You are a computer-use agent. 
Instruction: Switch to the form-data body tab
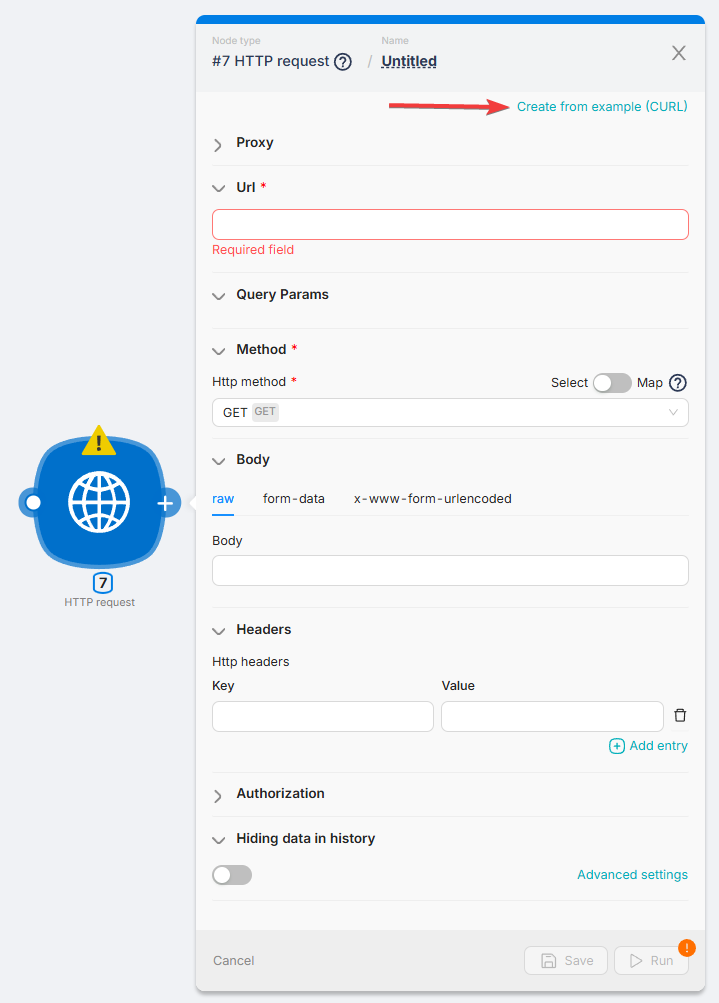tap(293, 498)
